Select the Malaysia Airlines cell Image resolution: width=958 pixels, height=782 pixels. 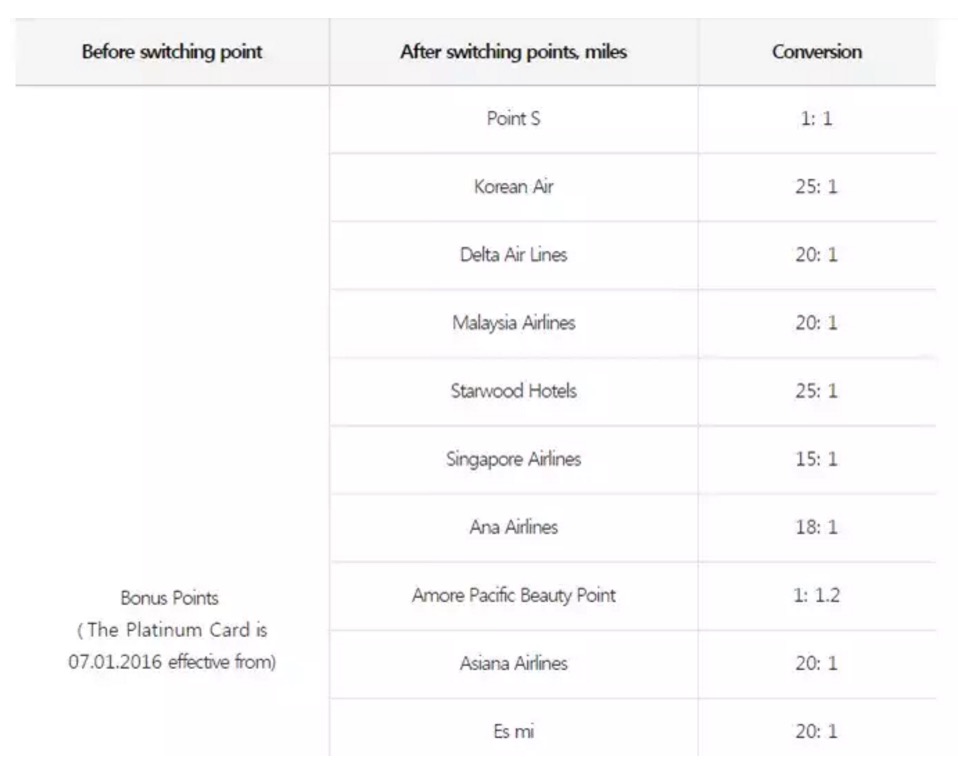pyautogui.click(x=513, y=323)
